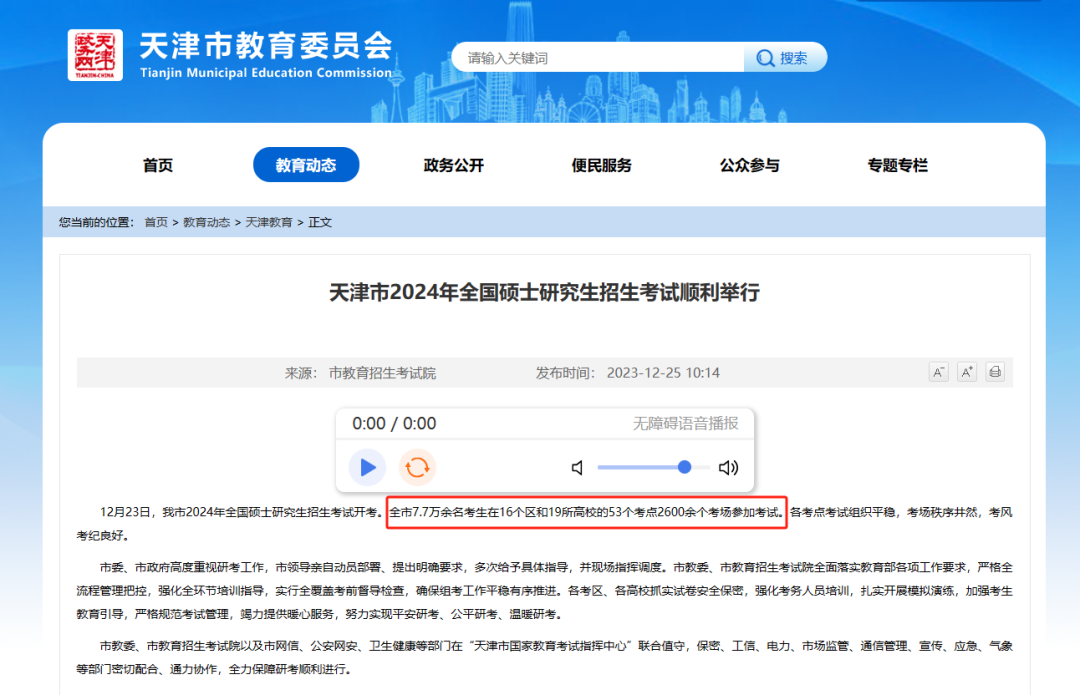This screenshot has height=695, width=1080.
Task: Adjust the audio volume slider
Action: point(654,468)
